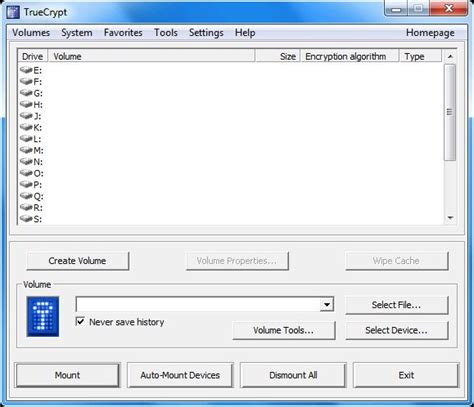Select drive O: icon in list
The width and height of the screenshot is (474, 407).
tap(26, 173)
